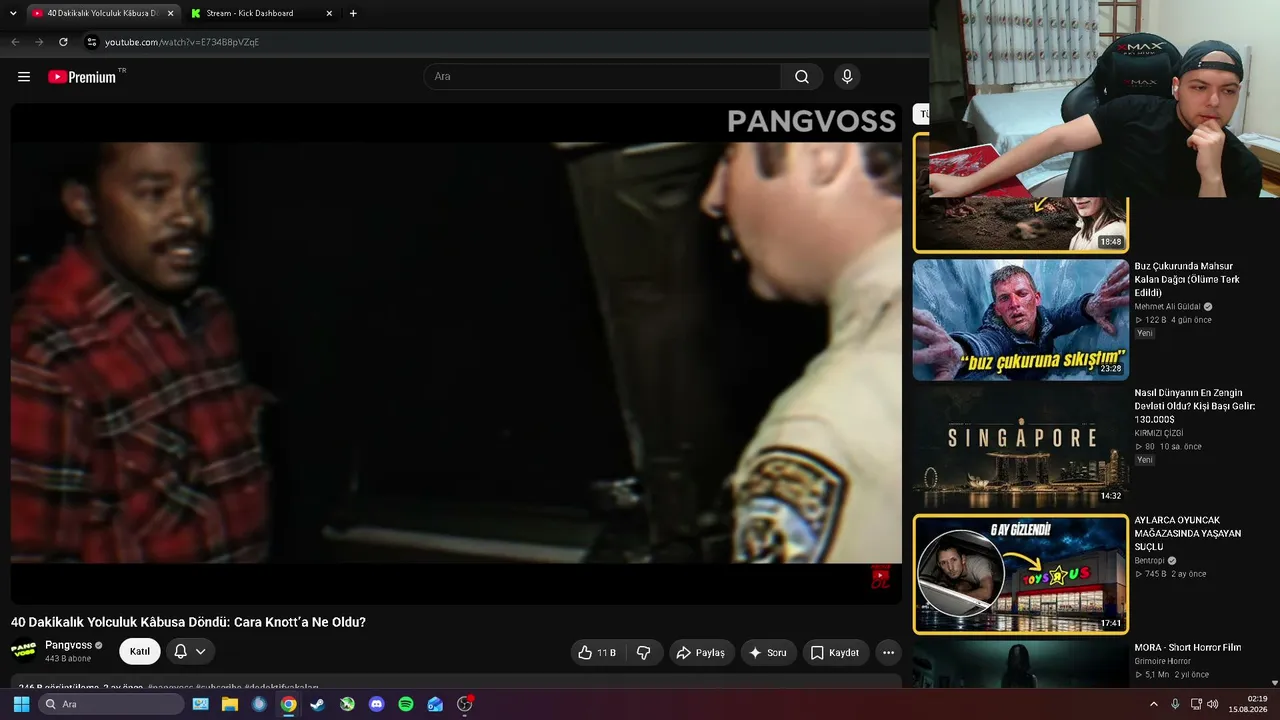Open Spotify from the taskbar

(x=406, y=704)
